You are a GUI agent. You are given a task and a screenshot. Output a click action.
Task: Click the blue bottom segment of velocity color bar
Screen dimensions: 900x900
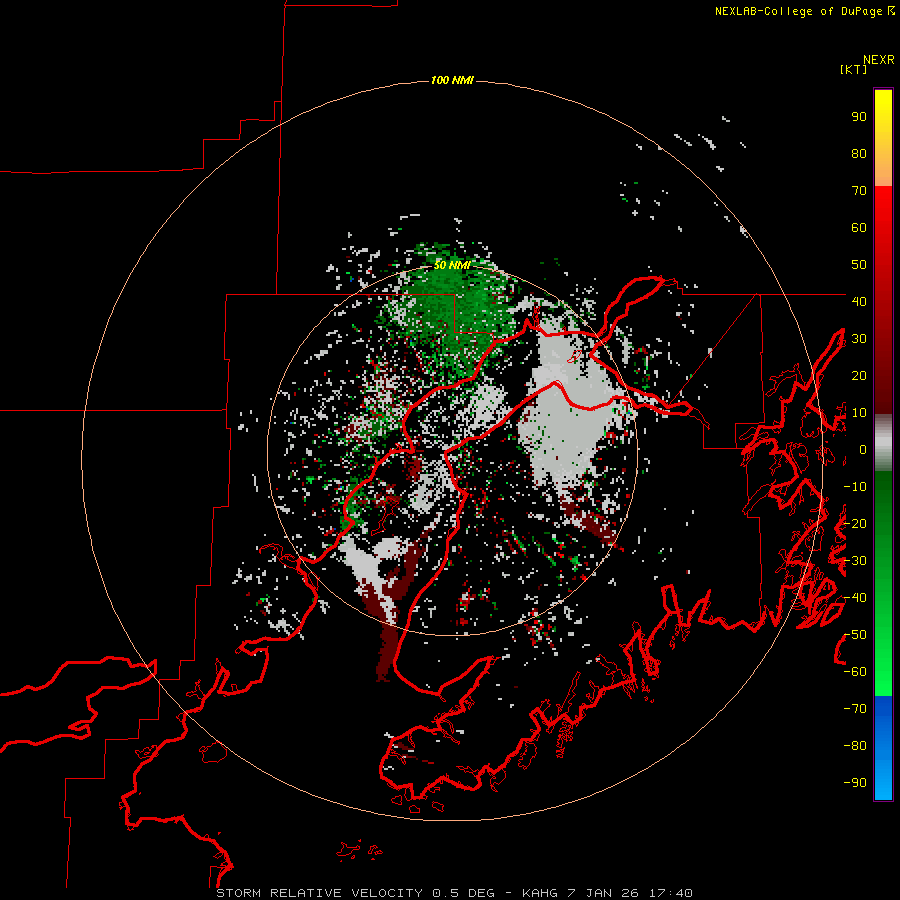(883, 748)
